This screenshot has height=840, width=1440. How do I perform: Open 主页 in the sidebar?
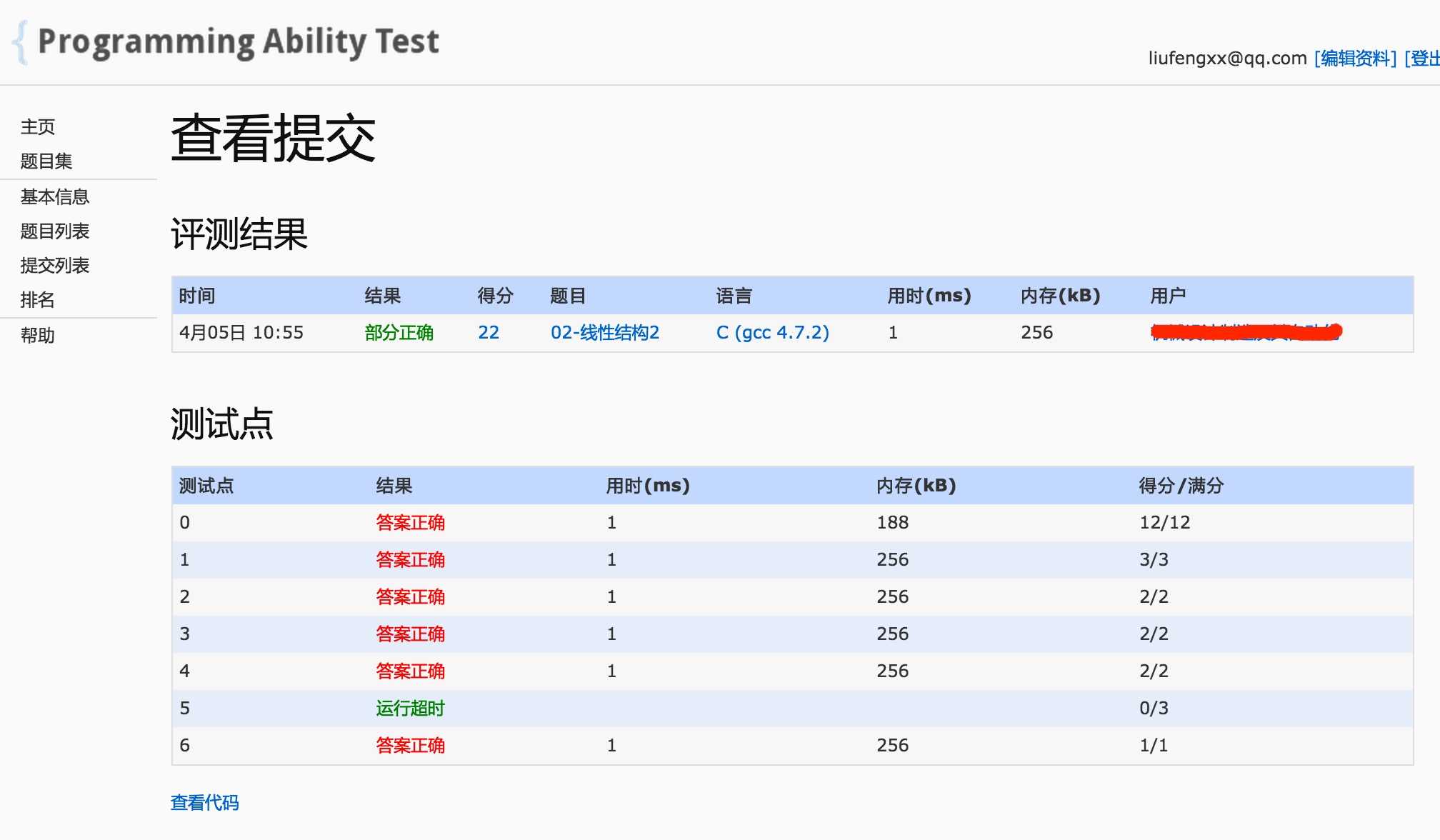click(38, 127)
